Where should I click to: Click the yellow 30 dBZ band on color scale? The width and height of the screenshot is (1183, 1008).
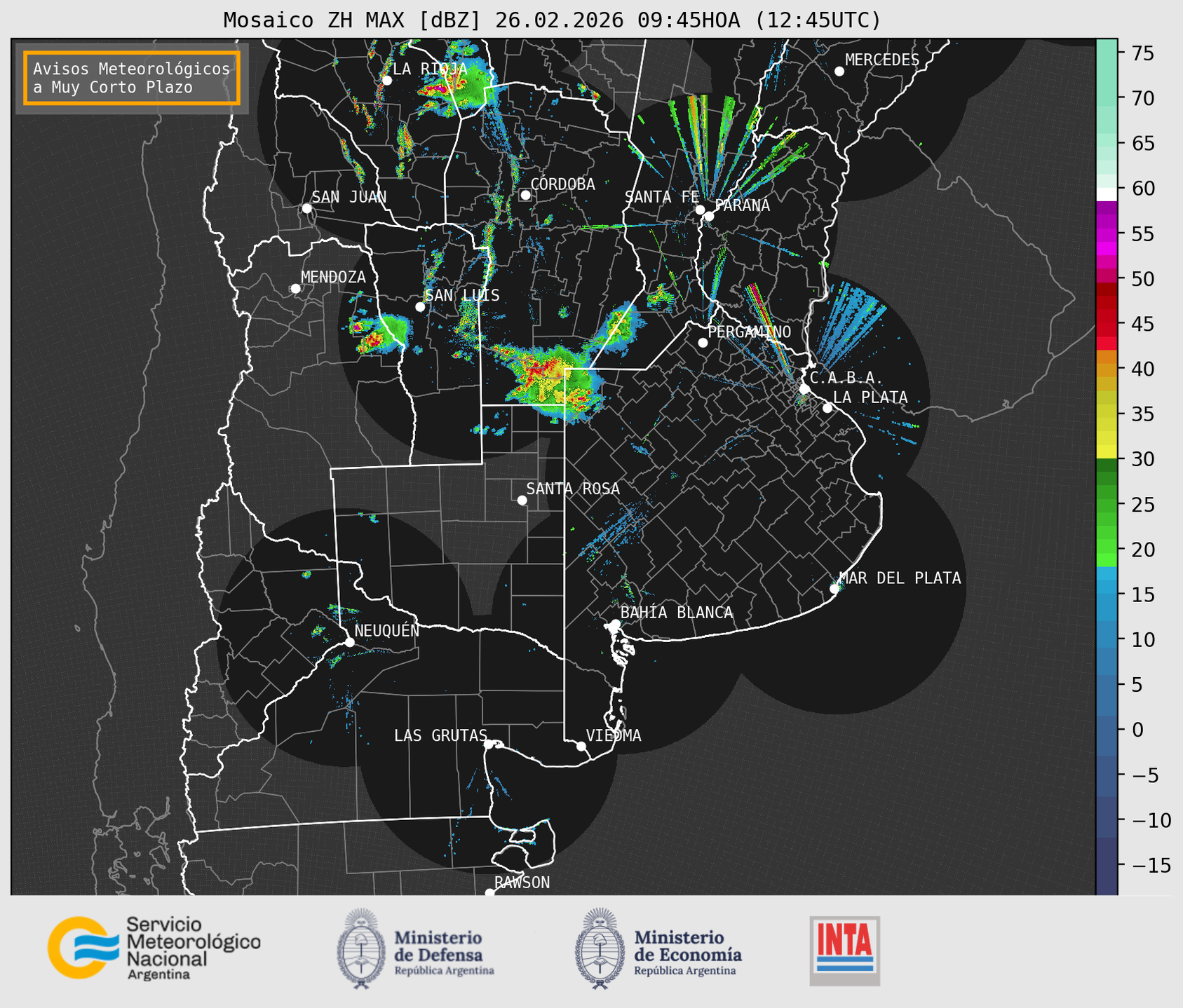[x=1106, y=452]
